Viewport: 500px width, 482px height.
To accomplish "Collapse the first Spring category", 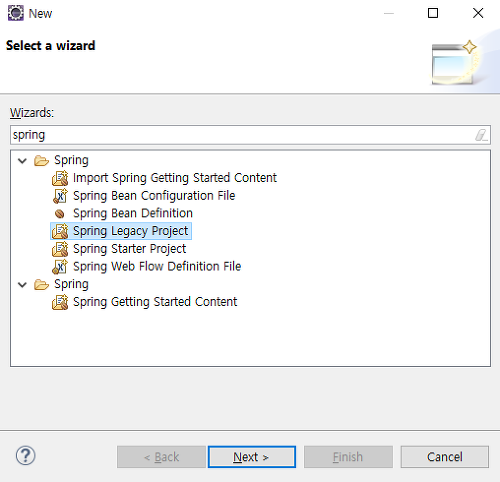I will 22,161.
